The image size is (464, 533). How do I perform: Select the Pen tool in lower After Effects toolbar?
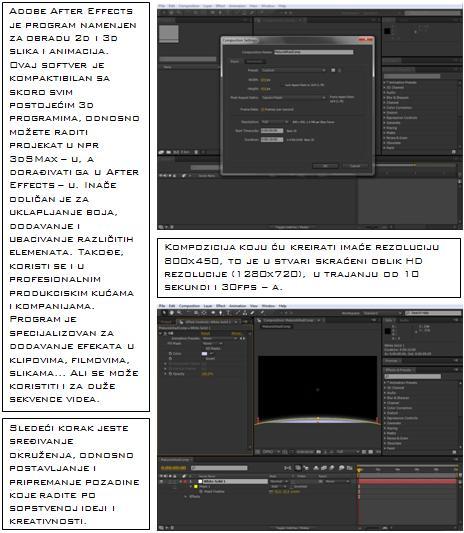click(221, 313)
